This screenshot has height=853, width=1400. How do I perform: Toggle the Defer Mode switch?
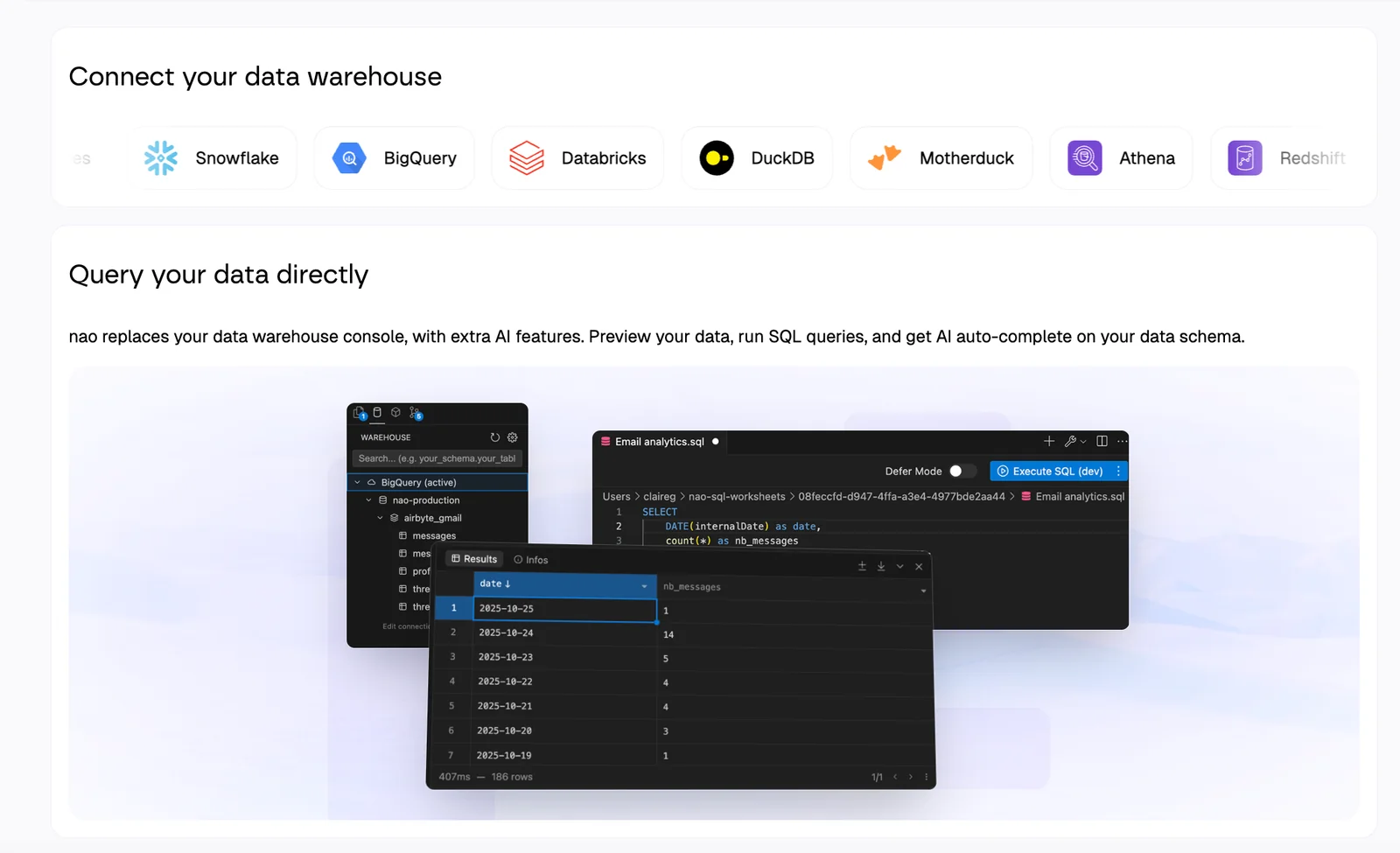[961, 472]
